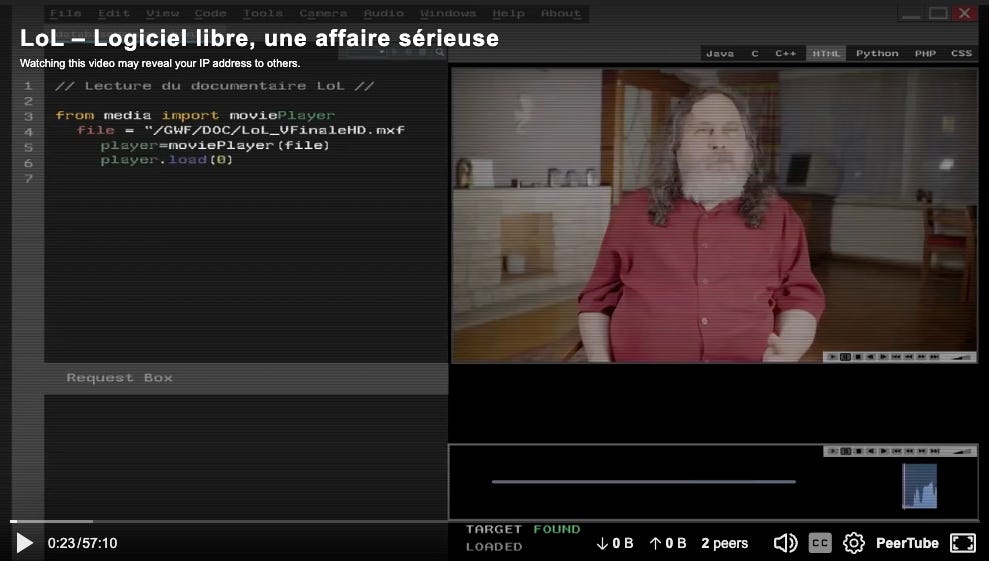Click the upload speed "0 B" up-arrow indicator
The image size is (989, 561).
tap(668, 543)
